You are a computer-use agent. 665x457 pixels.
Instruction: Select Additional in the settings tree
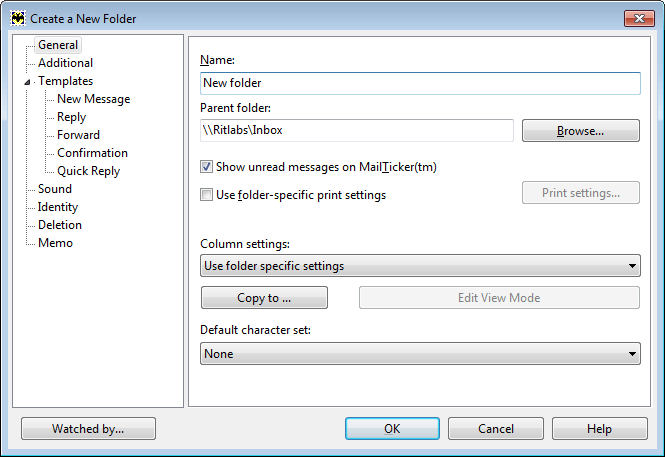(x=65, y=63)
